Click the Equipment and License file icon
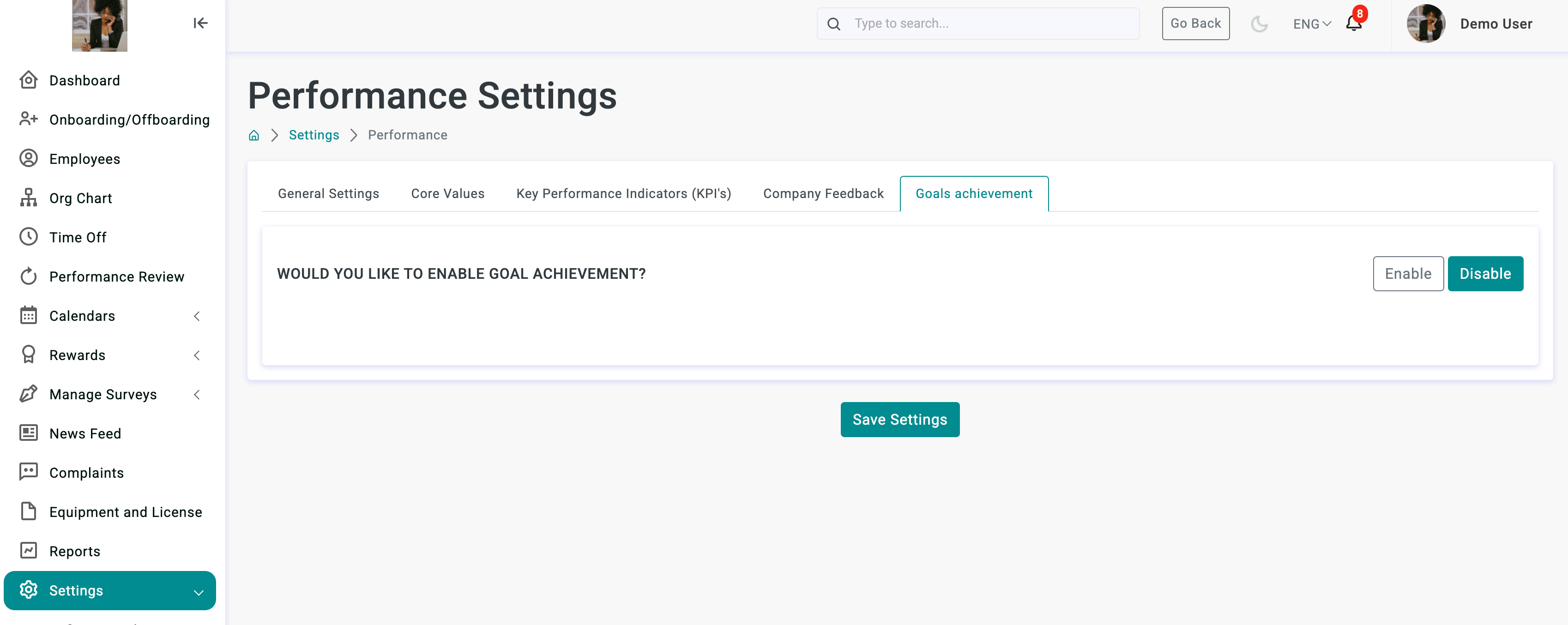The width and height of the screenshot is (1568, 625). click(x=29, y=511)
